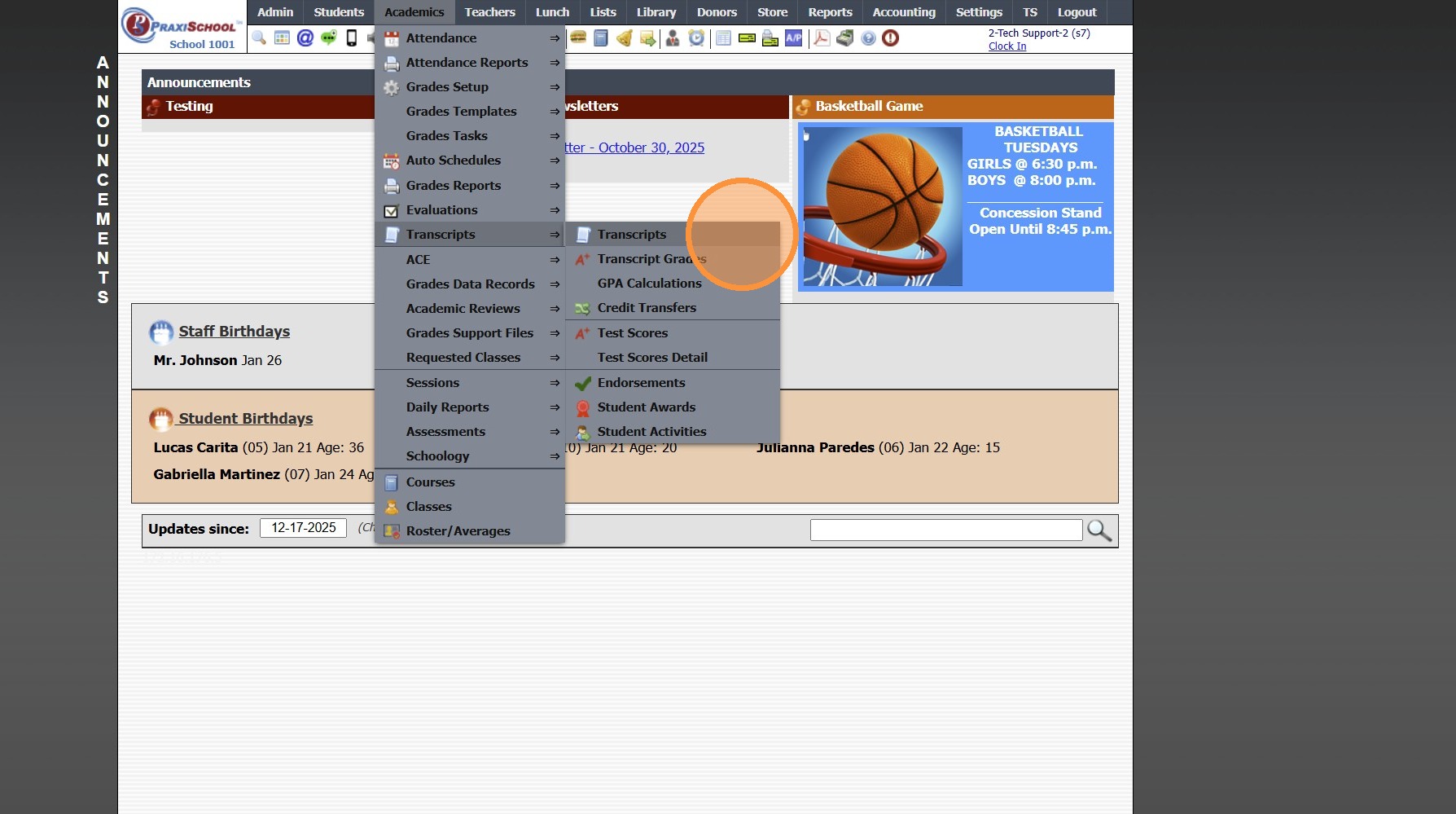
Task: Click the spreadsheet table toolbar icon
Action: (723, 38)
